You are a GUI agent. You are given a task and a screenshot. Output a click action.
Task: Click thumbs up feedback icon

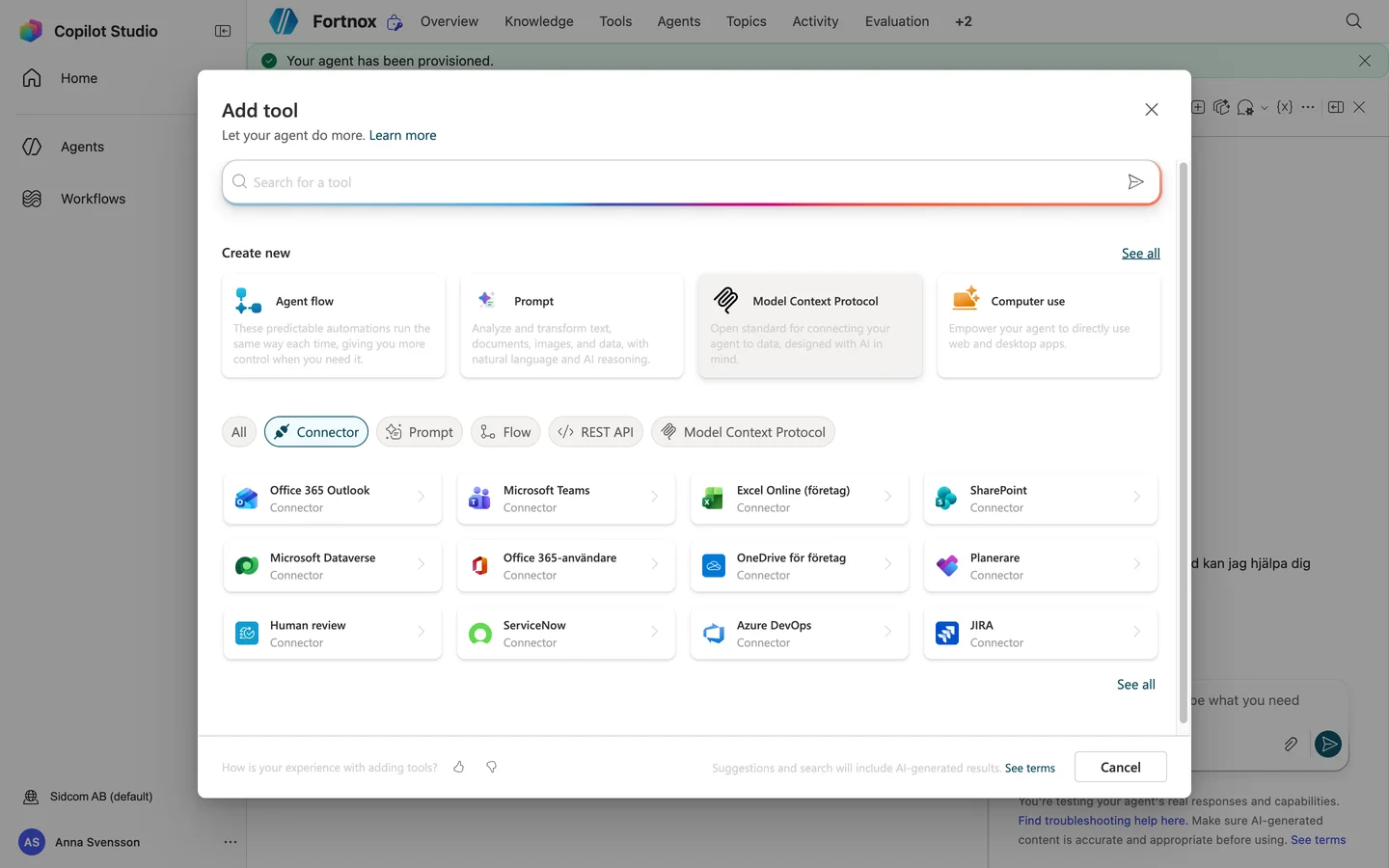(x=459, y=767)
